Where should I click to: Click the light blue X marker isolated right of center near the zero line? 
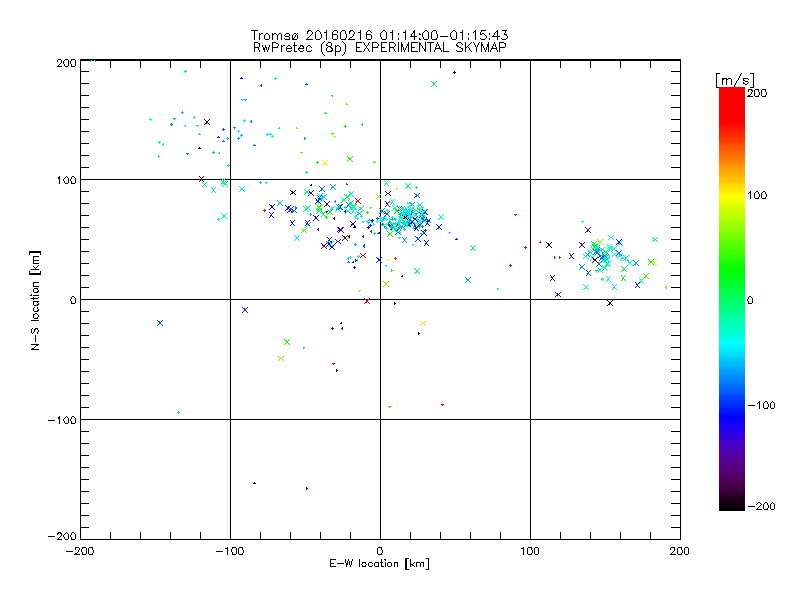[x=468, y=280]
